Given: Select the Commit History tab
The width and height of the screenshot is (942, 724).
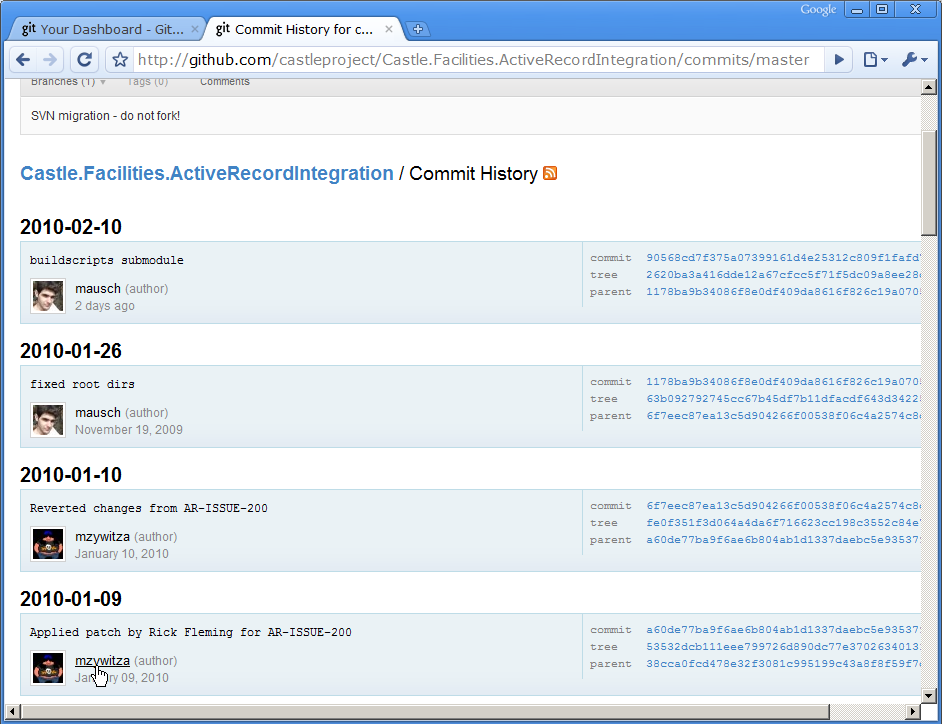Looking at the screenshot, I should (300, 29).
